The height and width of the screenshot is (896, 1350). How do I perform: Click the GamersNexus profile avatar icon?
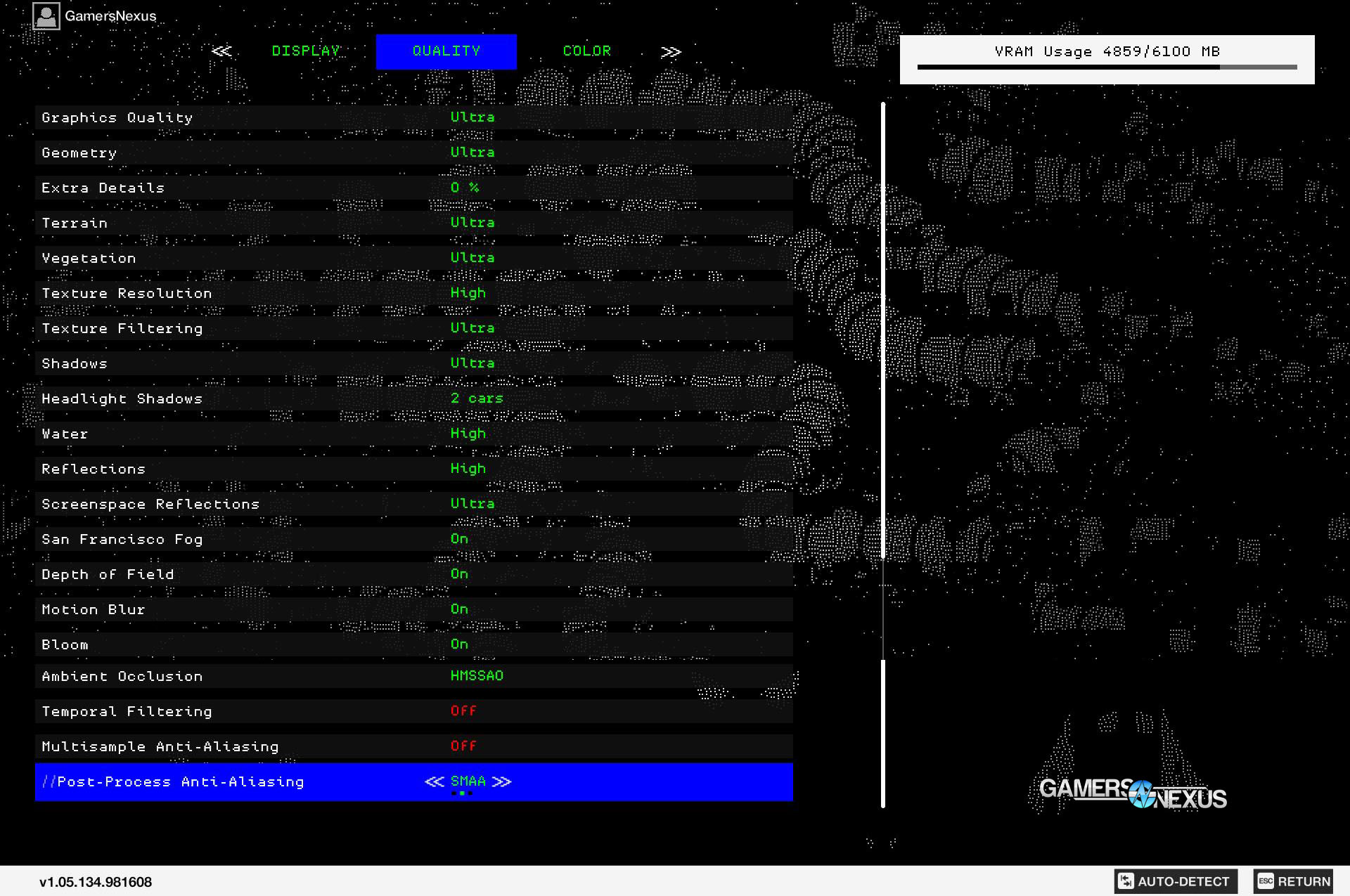46,15
